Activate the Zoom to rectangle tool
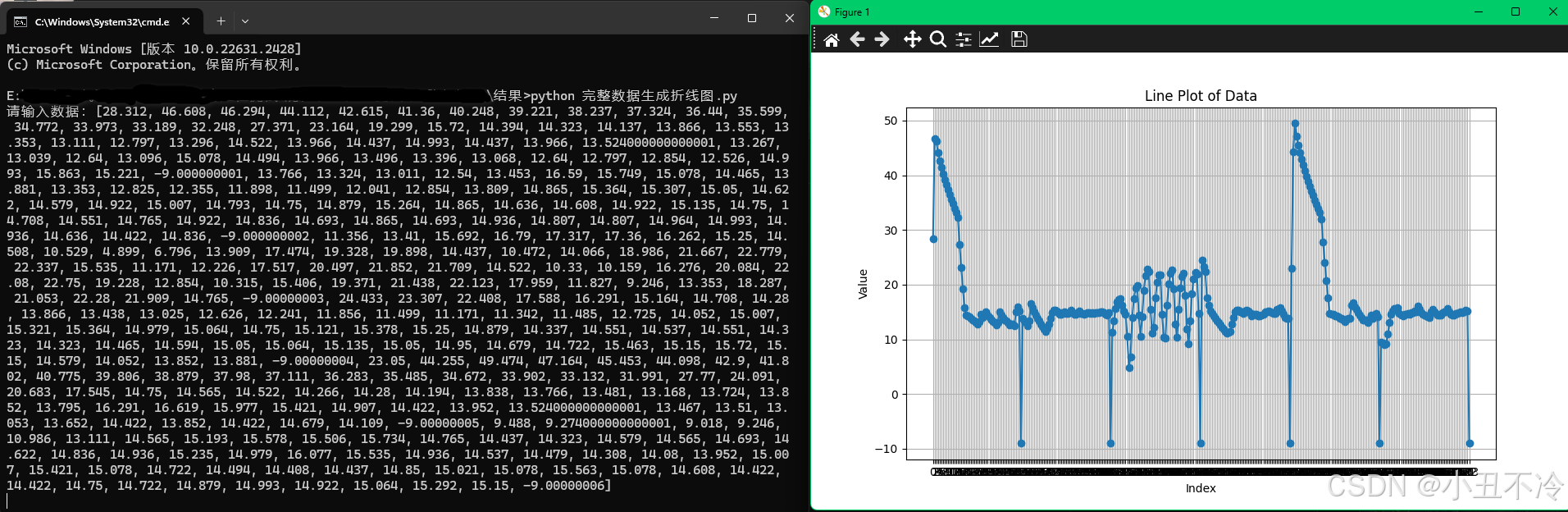Image resolution: width=1568 pixels, height=512 pixels. coord(938,39)
